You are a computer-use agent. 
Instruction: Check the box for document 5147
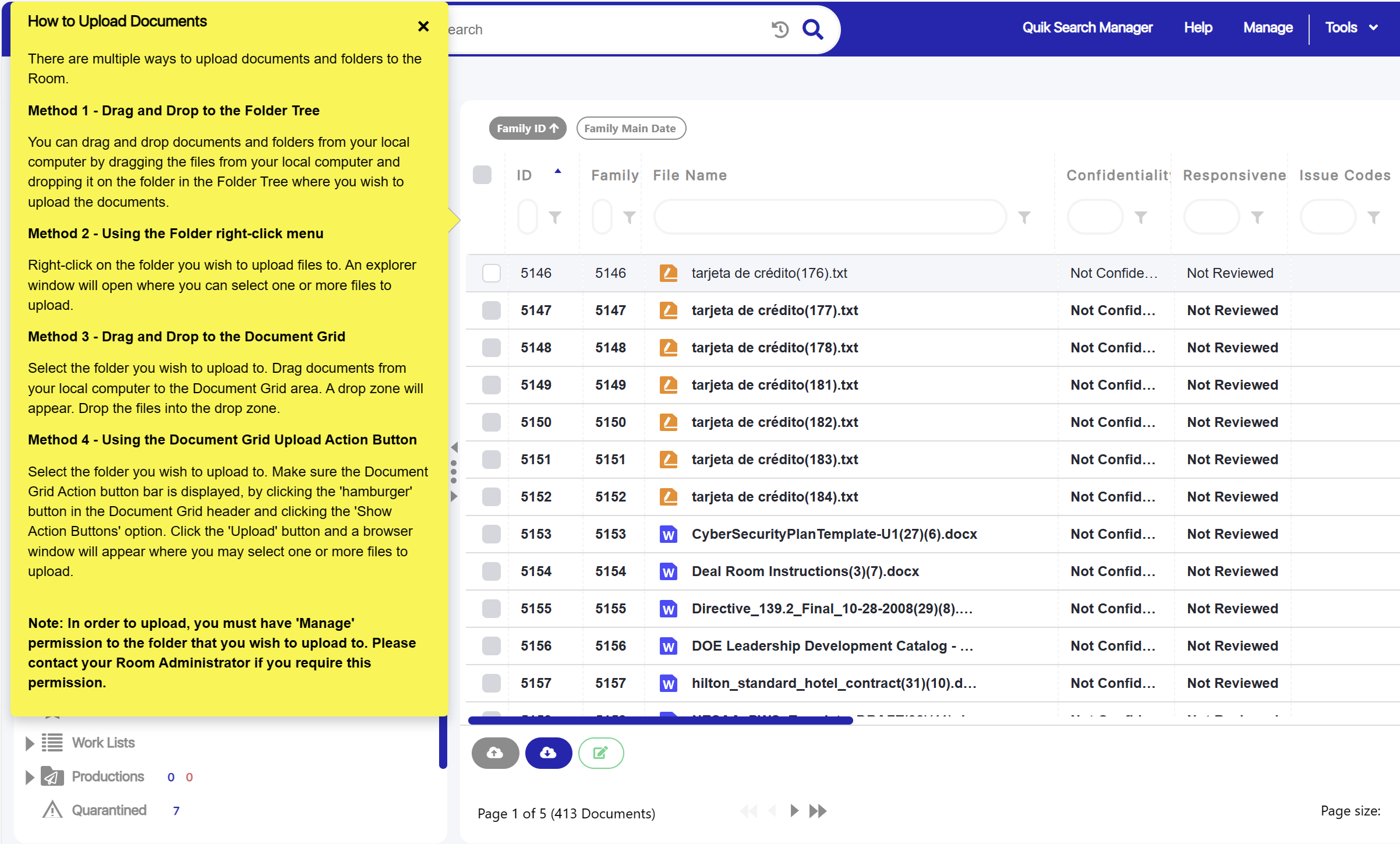(491, 310)
